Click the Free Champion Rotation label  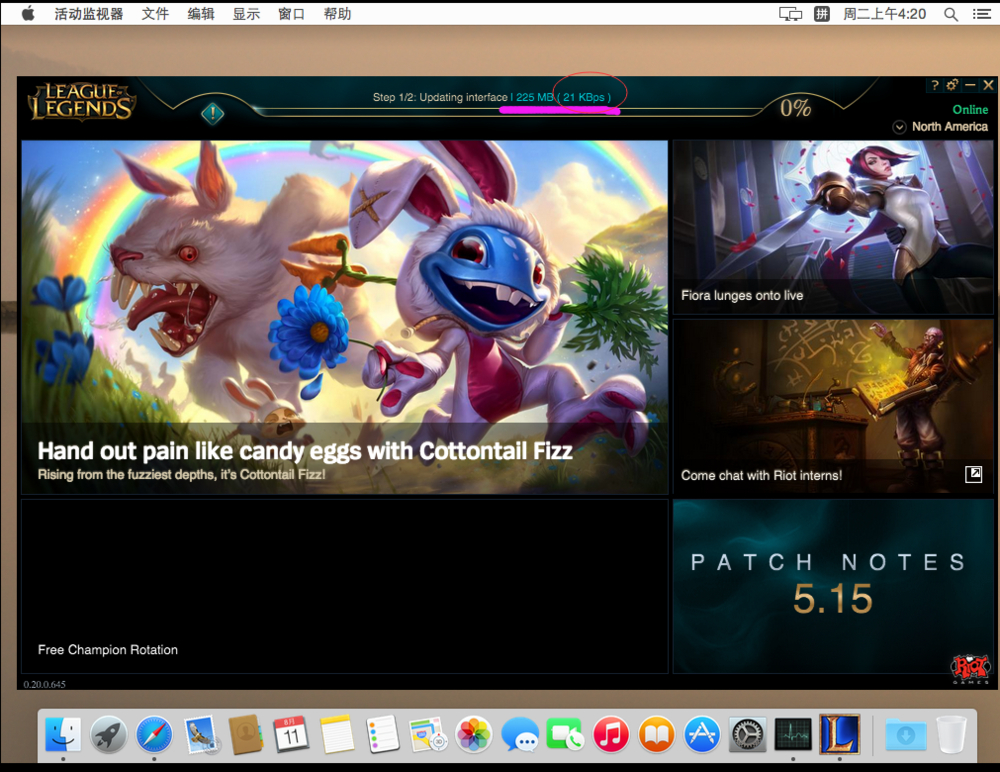coord(108,650)
